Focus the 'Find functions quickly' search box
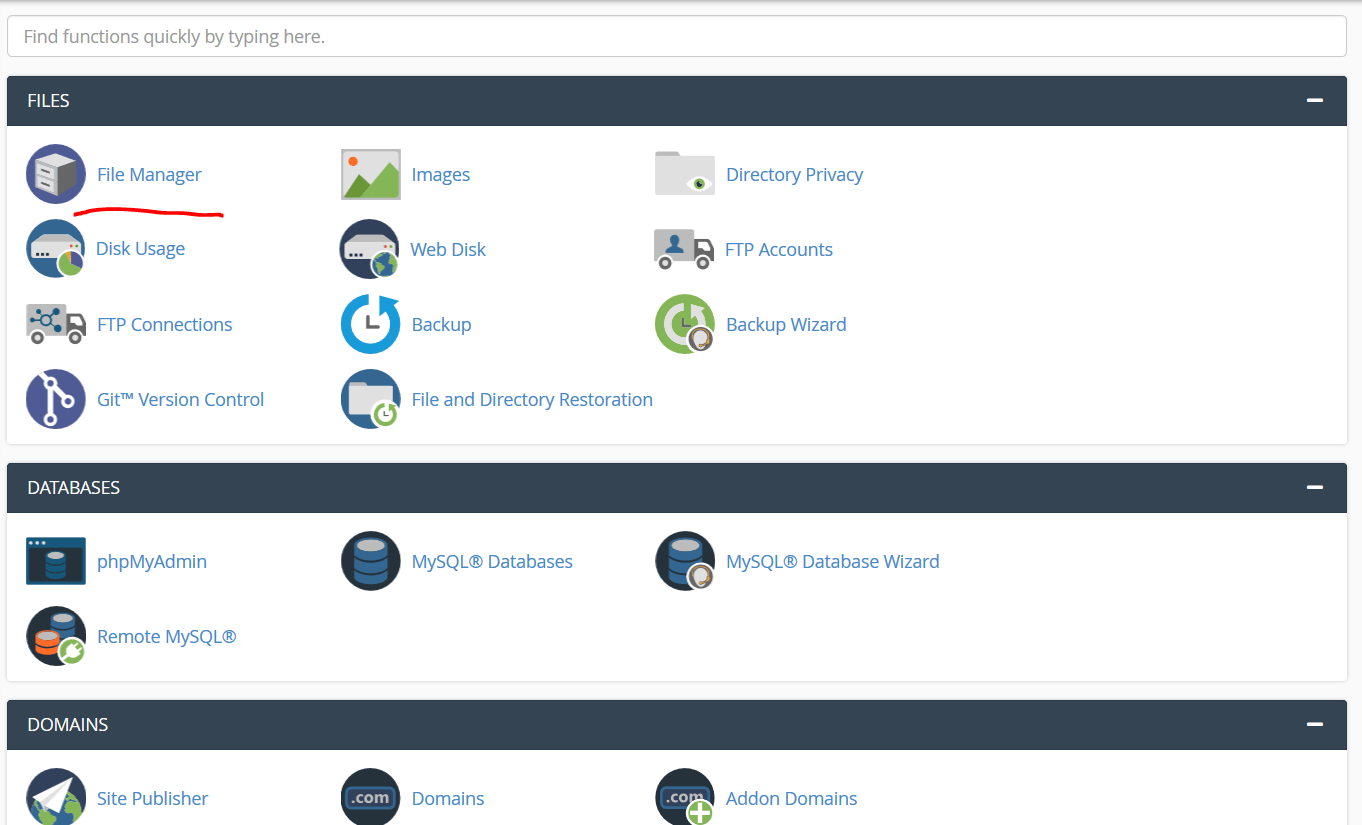Screen dimensions: 1362x825 coord(677,37)
